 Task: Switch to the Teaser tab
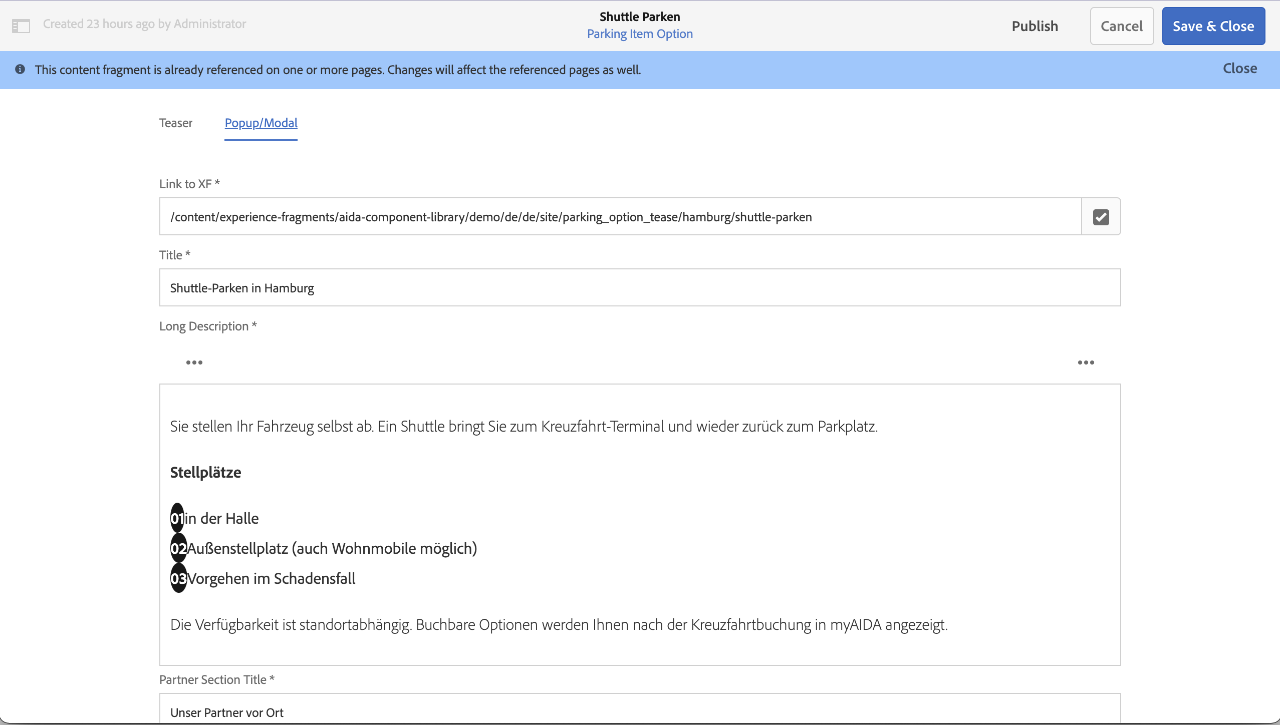coord(176,123)
